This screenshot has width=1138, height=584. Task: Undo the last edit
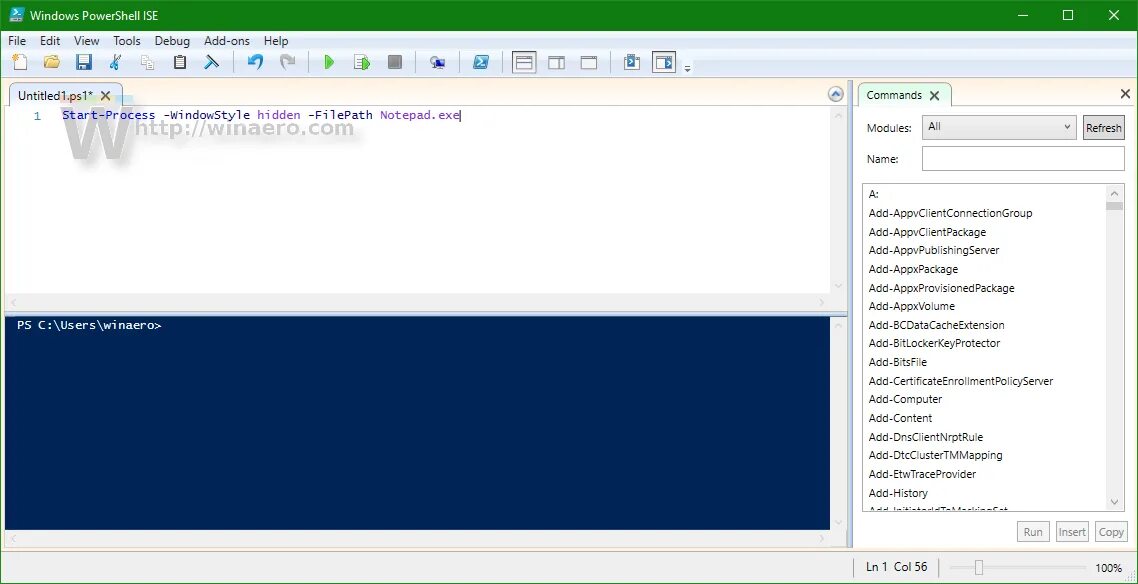click(x=255, y=62)
